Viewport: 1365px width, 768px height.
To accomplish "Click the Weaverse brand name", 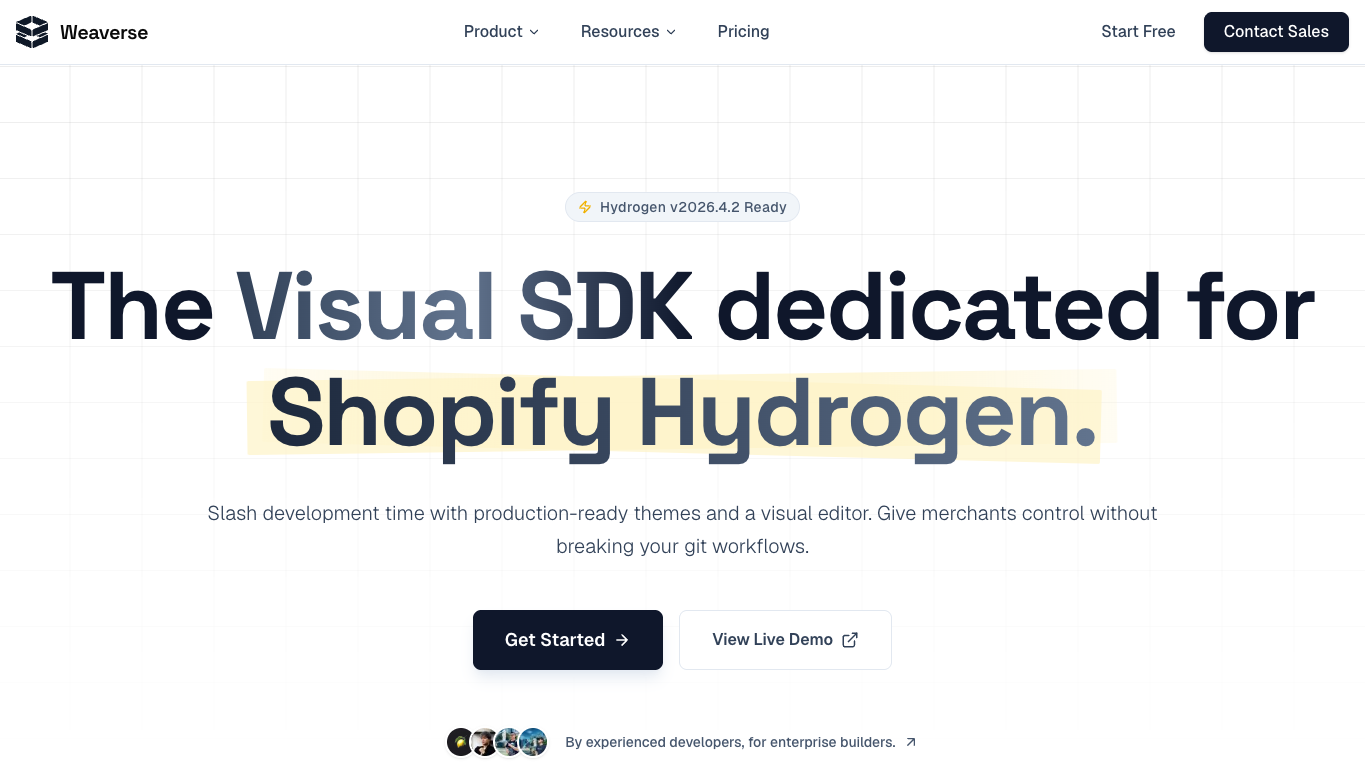I will coord(104,32).
